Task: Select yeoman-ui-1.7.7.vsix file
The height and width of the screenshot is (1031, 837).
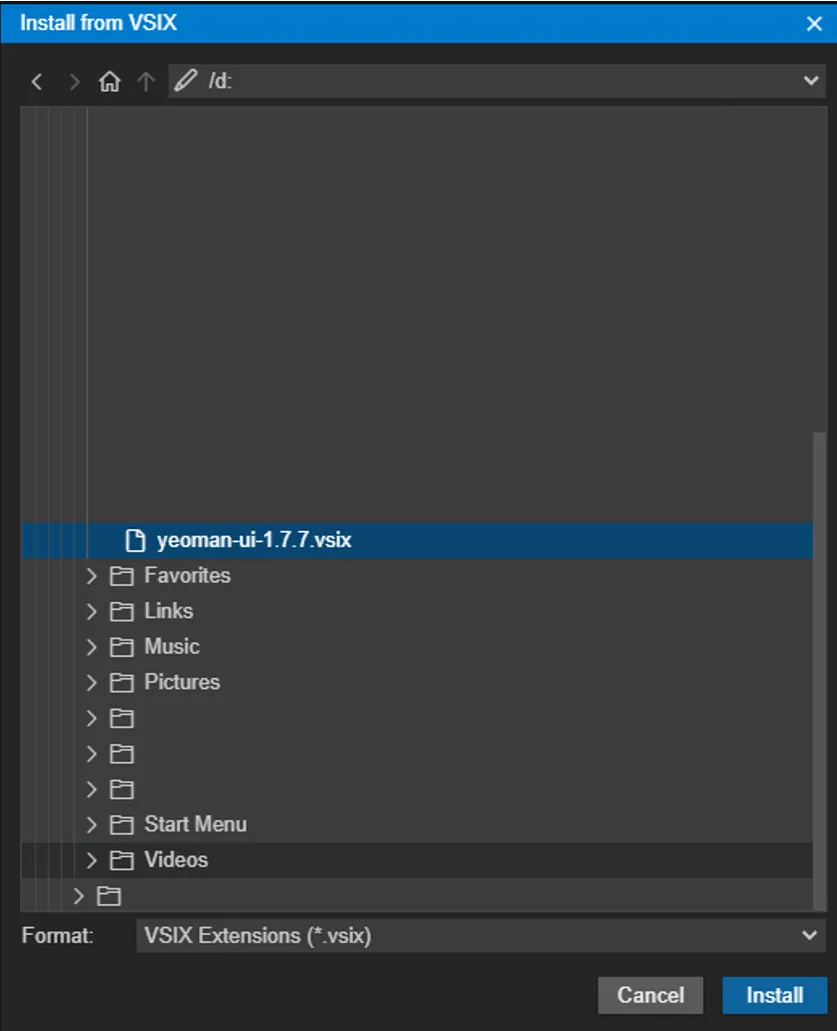Action: [x=254, y=541]
